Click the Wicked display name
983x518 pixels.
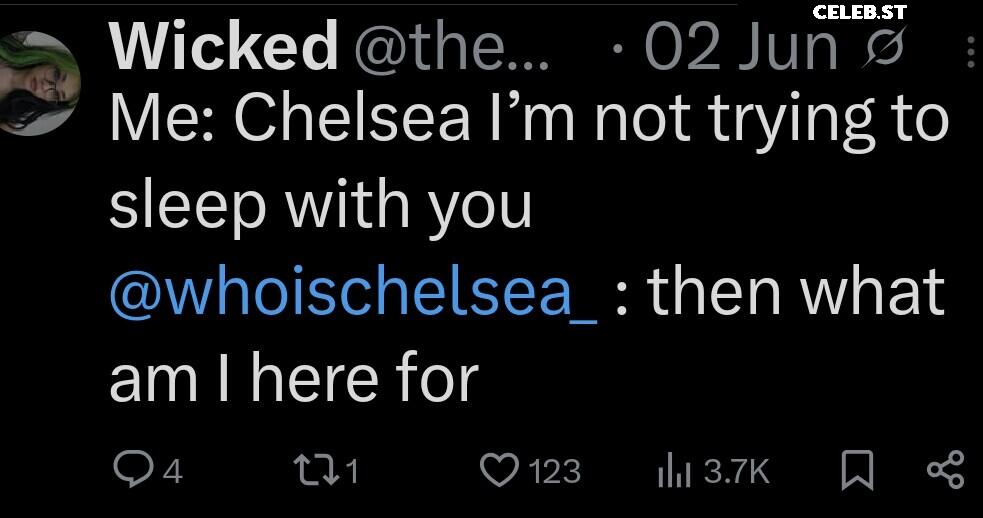224,48
